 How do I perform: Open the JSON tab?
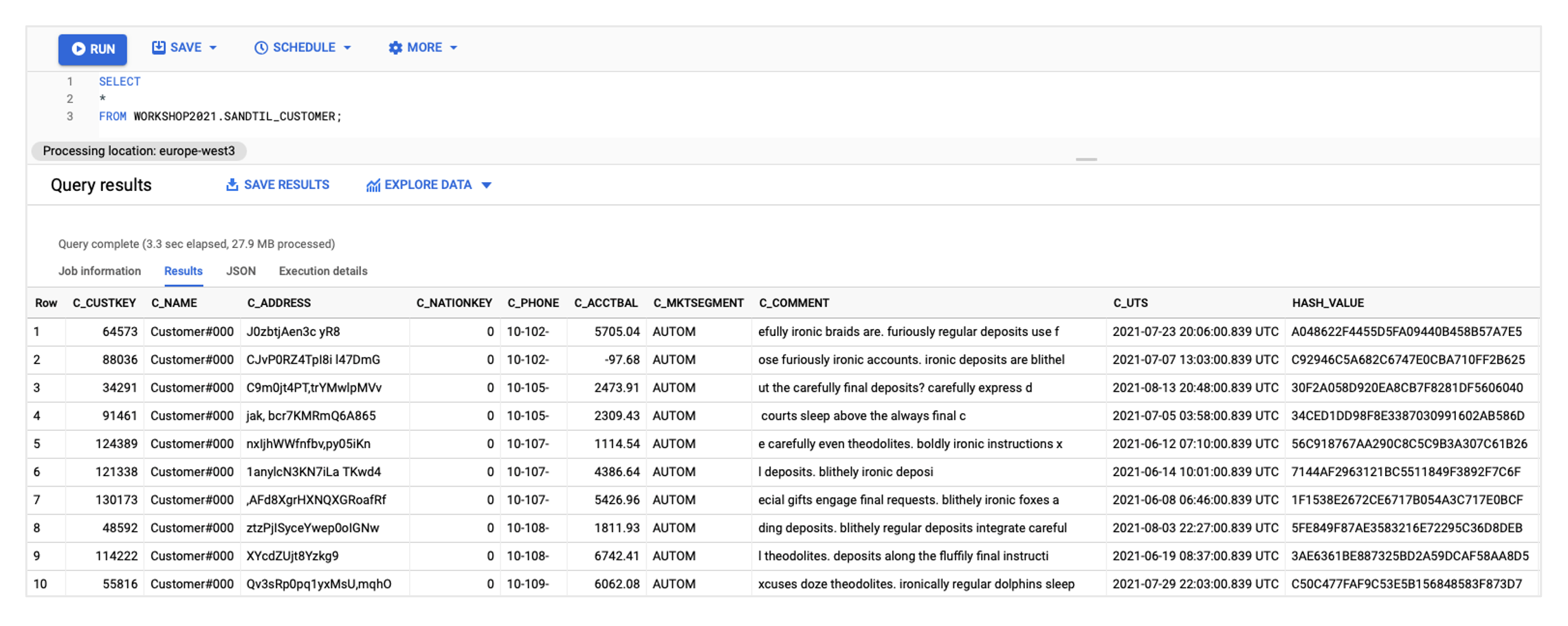click(241, 271)
